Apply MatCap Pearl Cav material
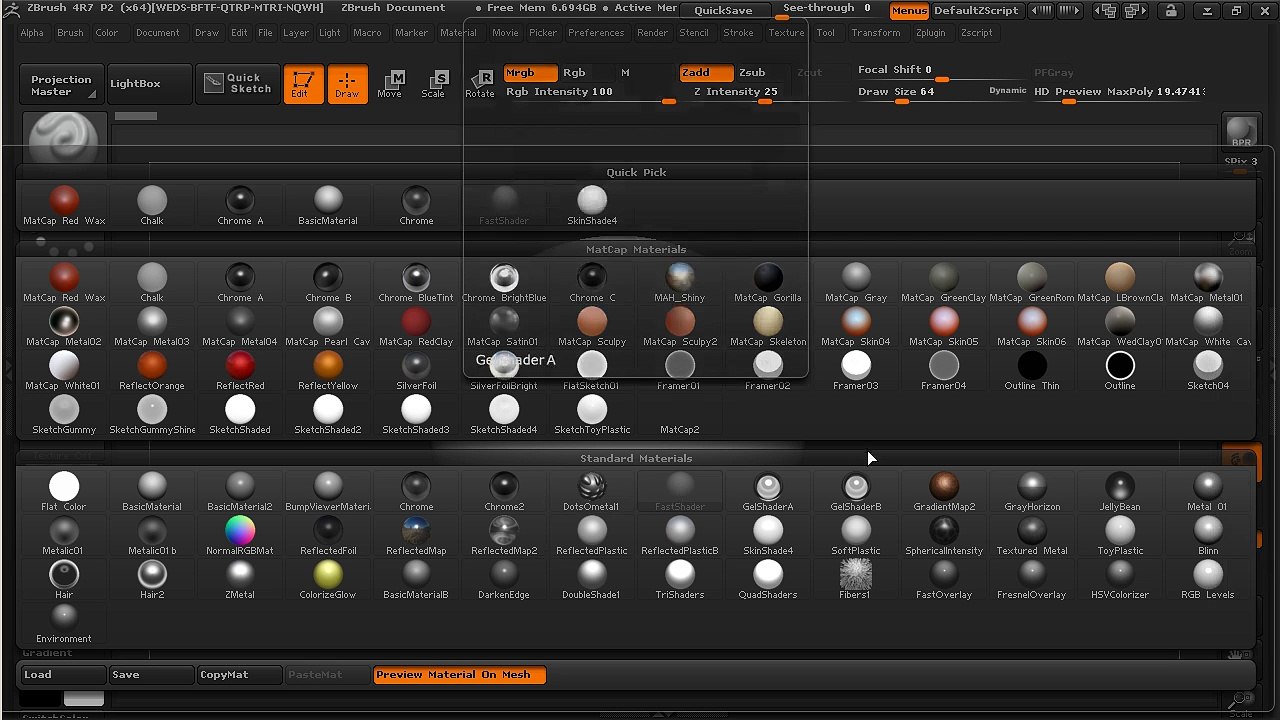Image resolution: width=1280 pixels, height=720 pixels. pos(328,327)
